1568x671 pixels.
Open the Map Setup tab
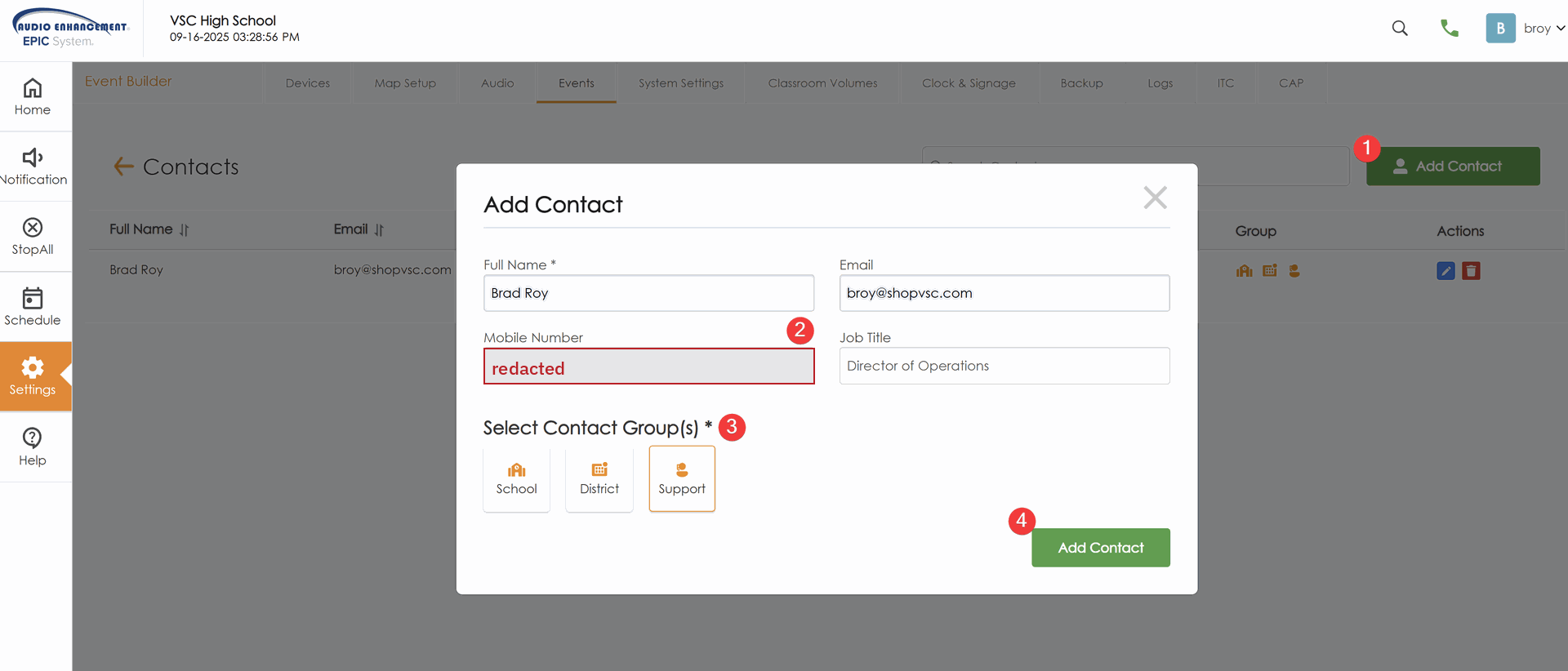coord(405,83)
